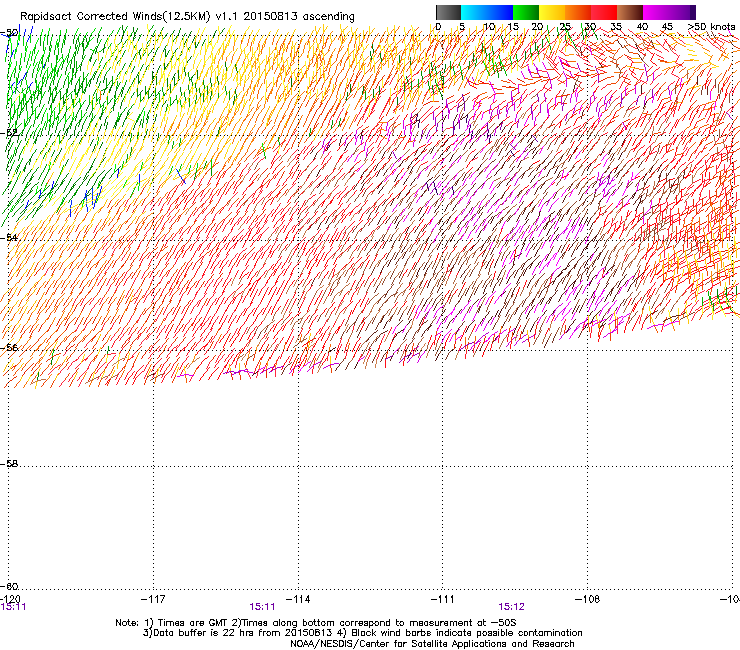The image size is (740, 650).
Task: Click the legend tick label '10'
Action: [x=489, y=26]
